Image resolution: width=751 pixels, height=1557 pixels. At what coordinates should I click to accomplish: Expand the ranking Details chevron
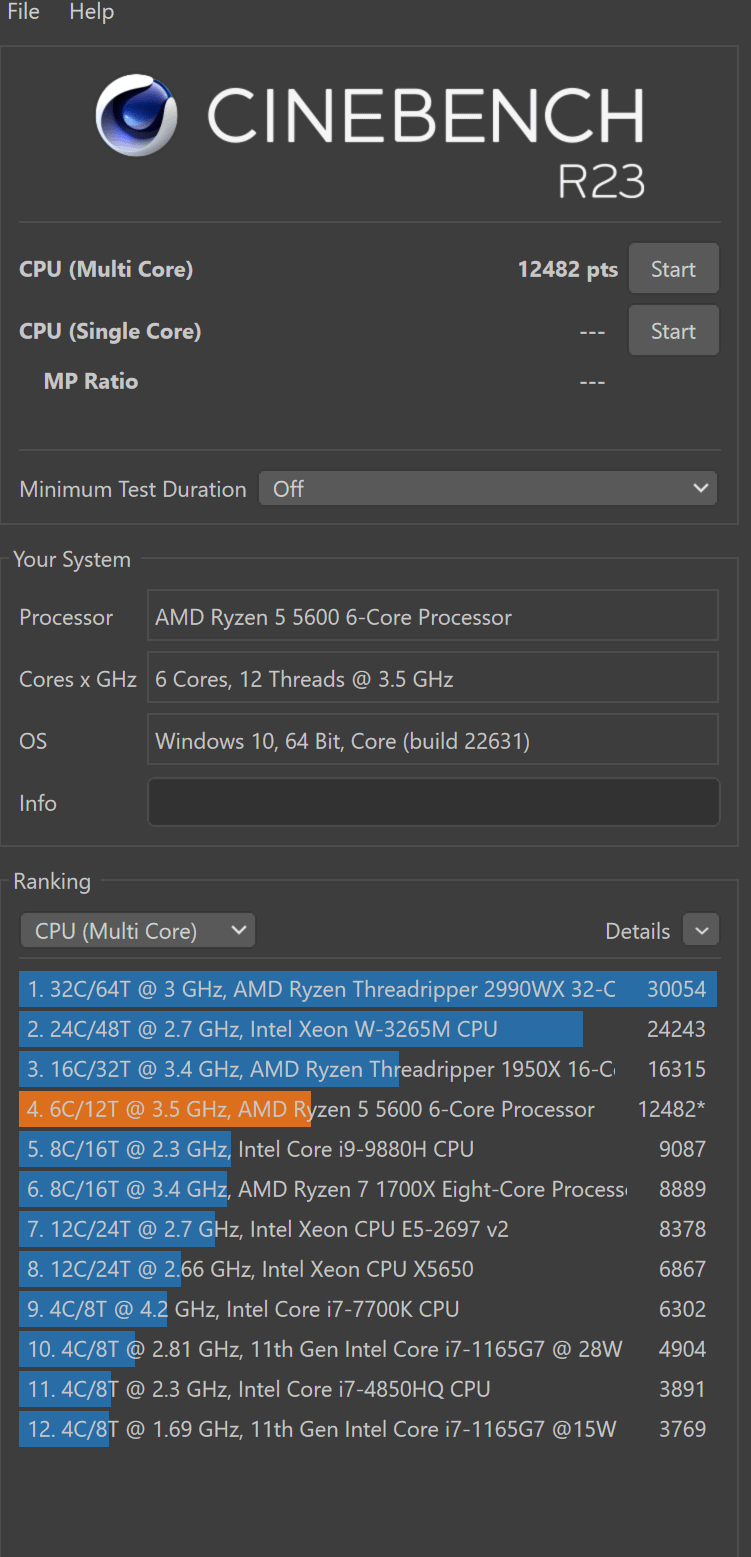[x=701, y=931]
